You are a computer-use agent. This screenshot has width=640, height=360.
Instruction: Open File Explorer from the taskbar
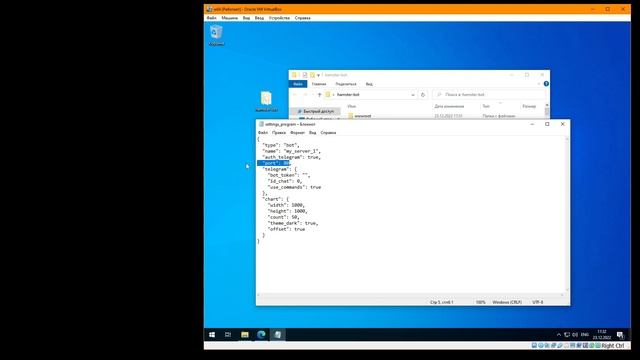click(x=245, y=335)
